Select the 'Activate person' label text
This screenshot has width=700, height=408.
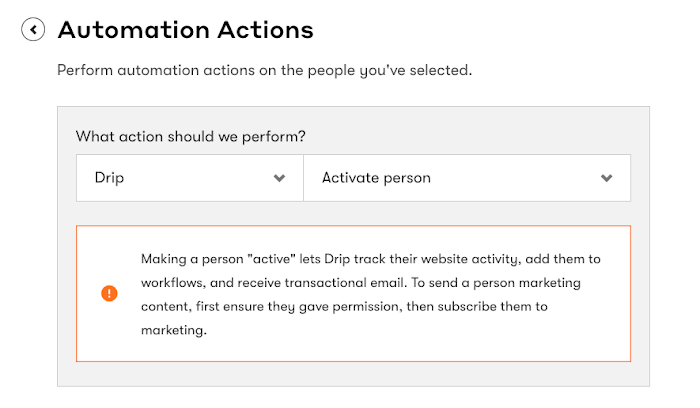[x=376, y=178]
